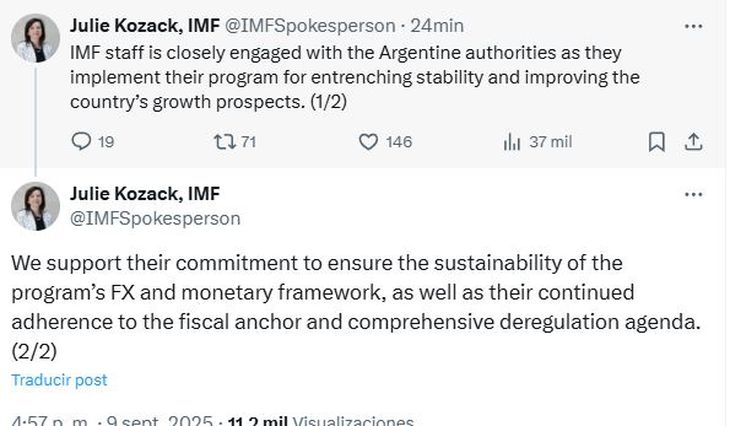Click Traducir post to translate the post
The height and width of the screenshot is (426, 730).
(x=59, y=380)
